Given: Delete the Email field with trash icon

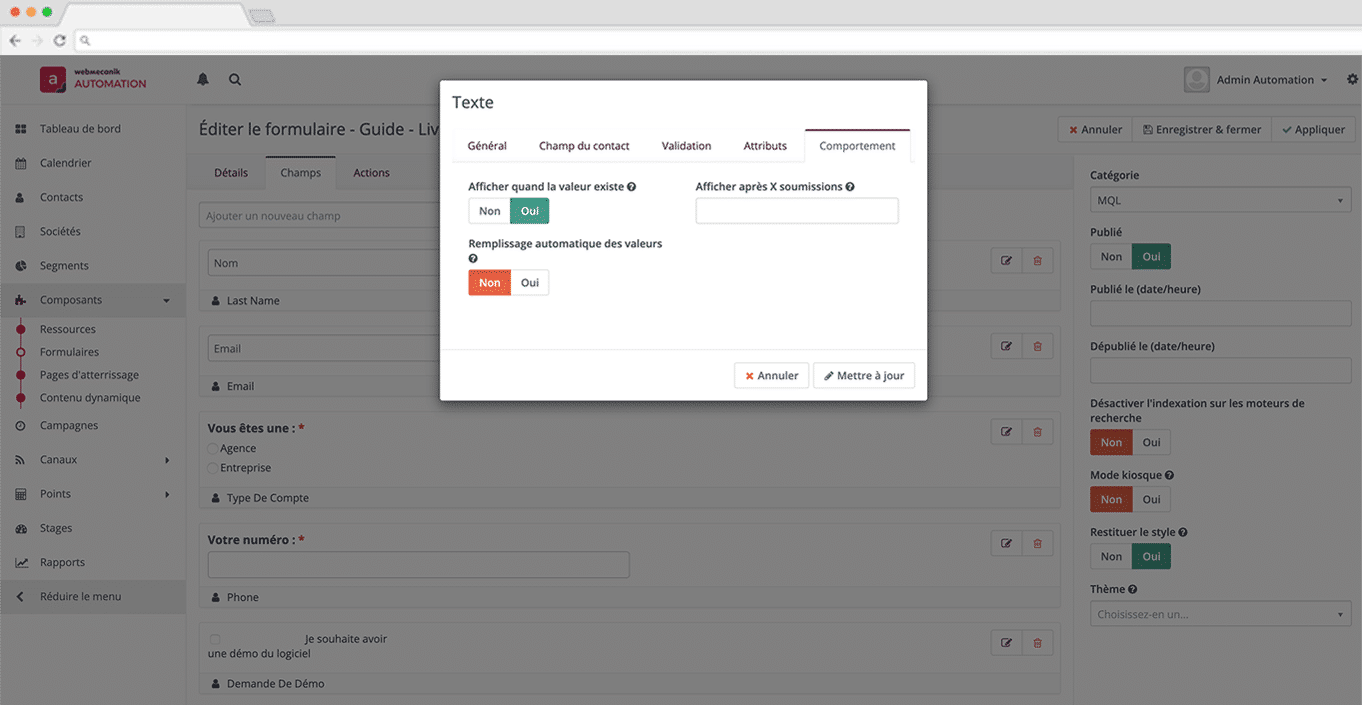Looking at the screenshot, I should pos(1037,346).
